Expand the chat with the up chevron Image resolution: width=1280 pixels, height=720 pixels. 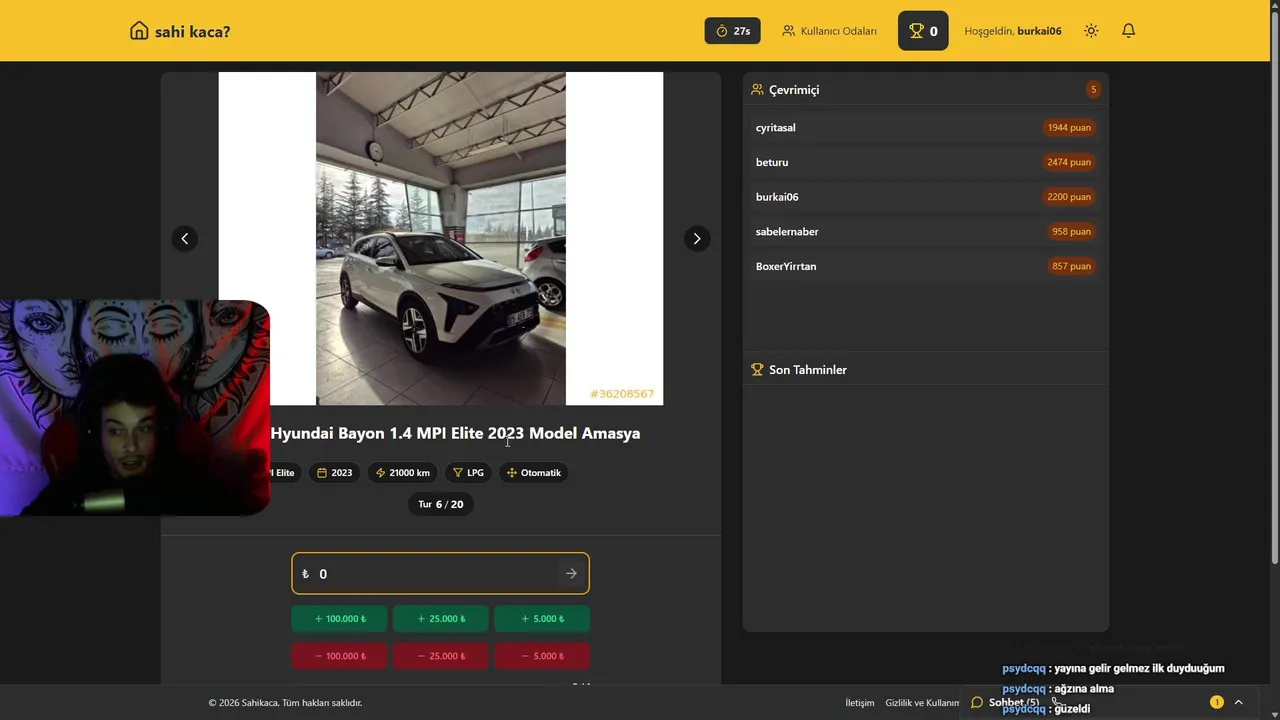click(x=1239, y=702)
